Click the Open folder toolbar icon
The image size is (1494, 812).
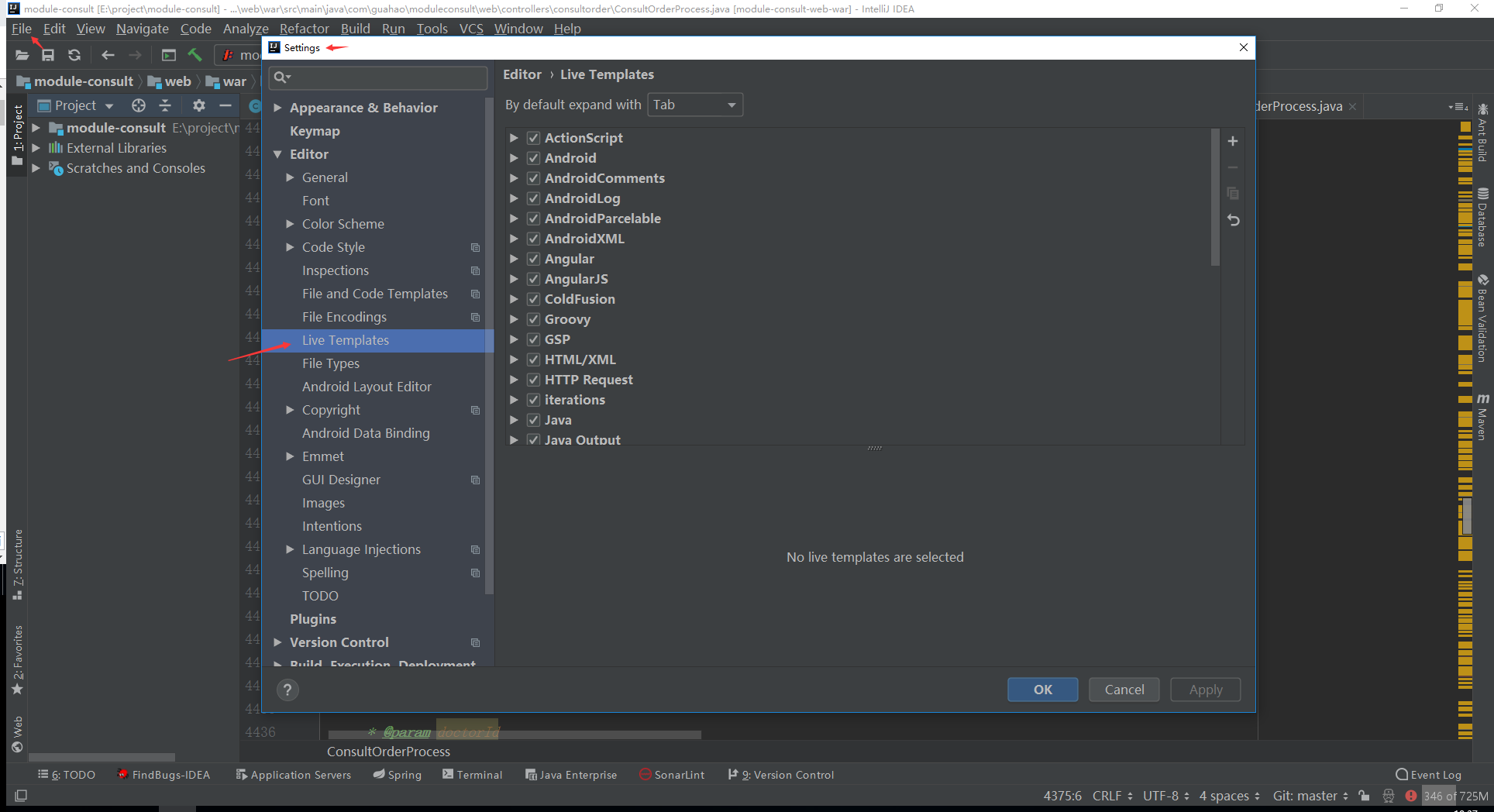point(22,55)
